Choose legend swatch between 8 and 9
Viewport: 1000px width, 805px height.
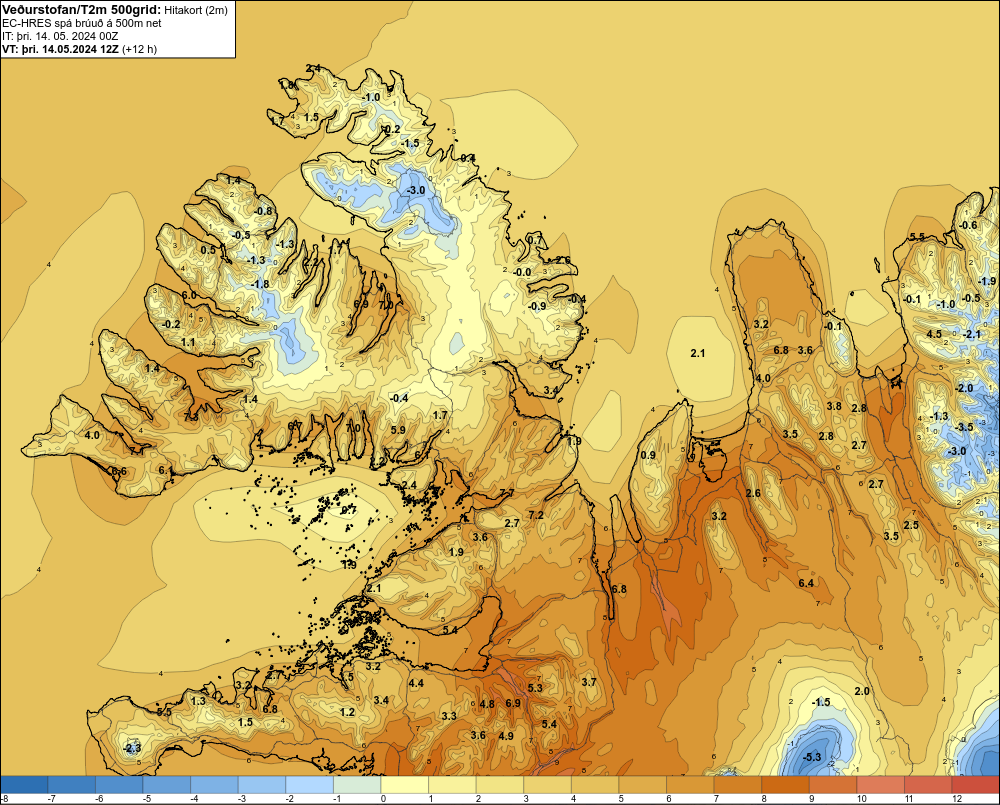pyautogui.click(x=785, y=784)
